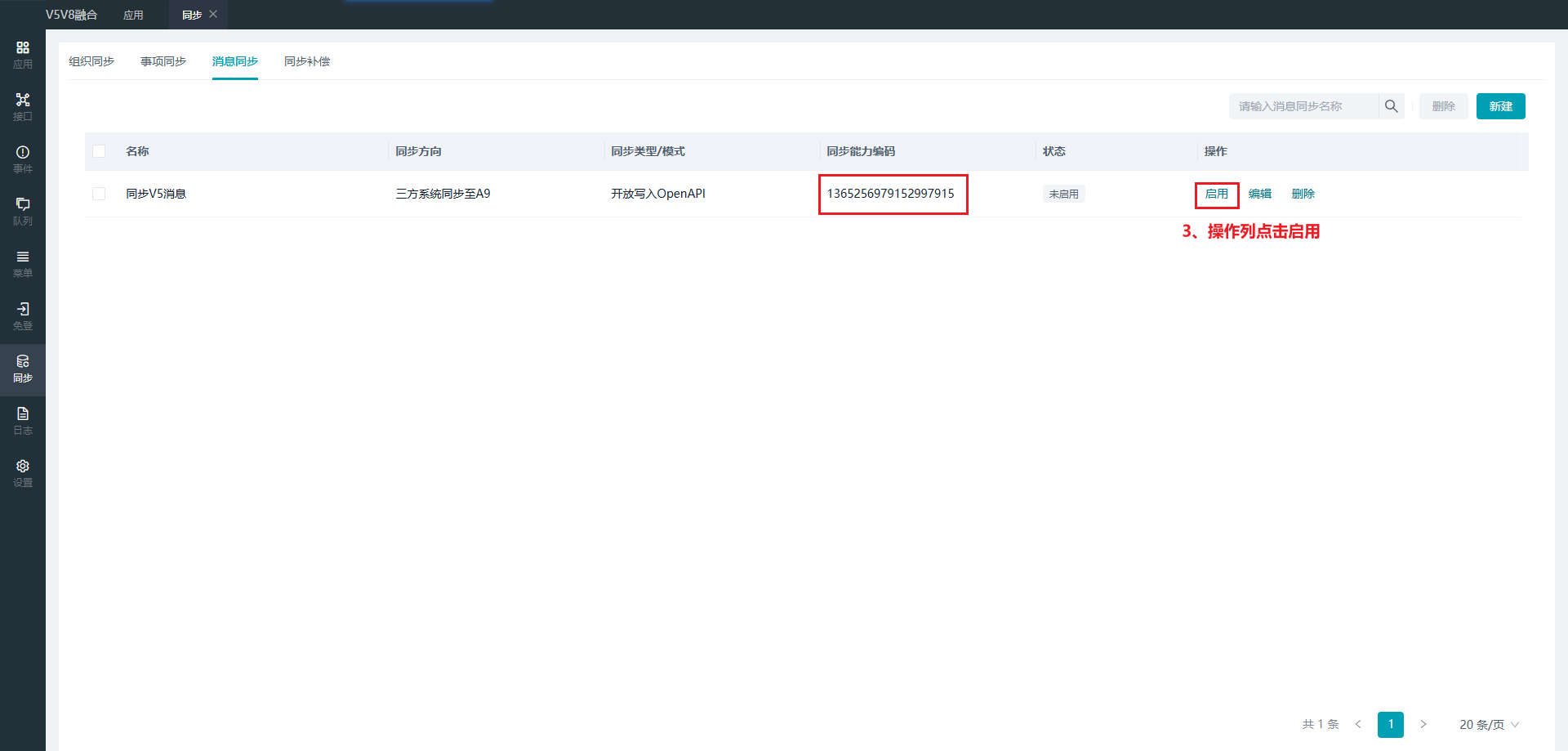Go to next page arrow

(1423, 724)
